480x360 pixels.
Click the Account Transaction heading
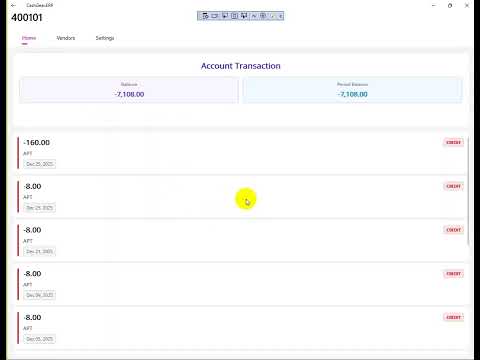(241, 66)
